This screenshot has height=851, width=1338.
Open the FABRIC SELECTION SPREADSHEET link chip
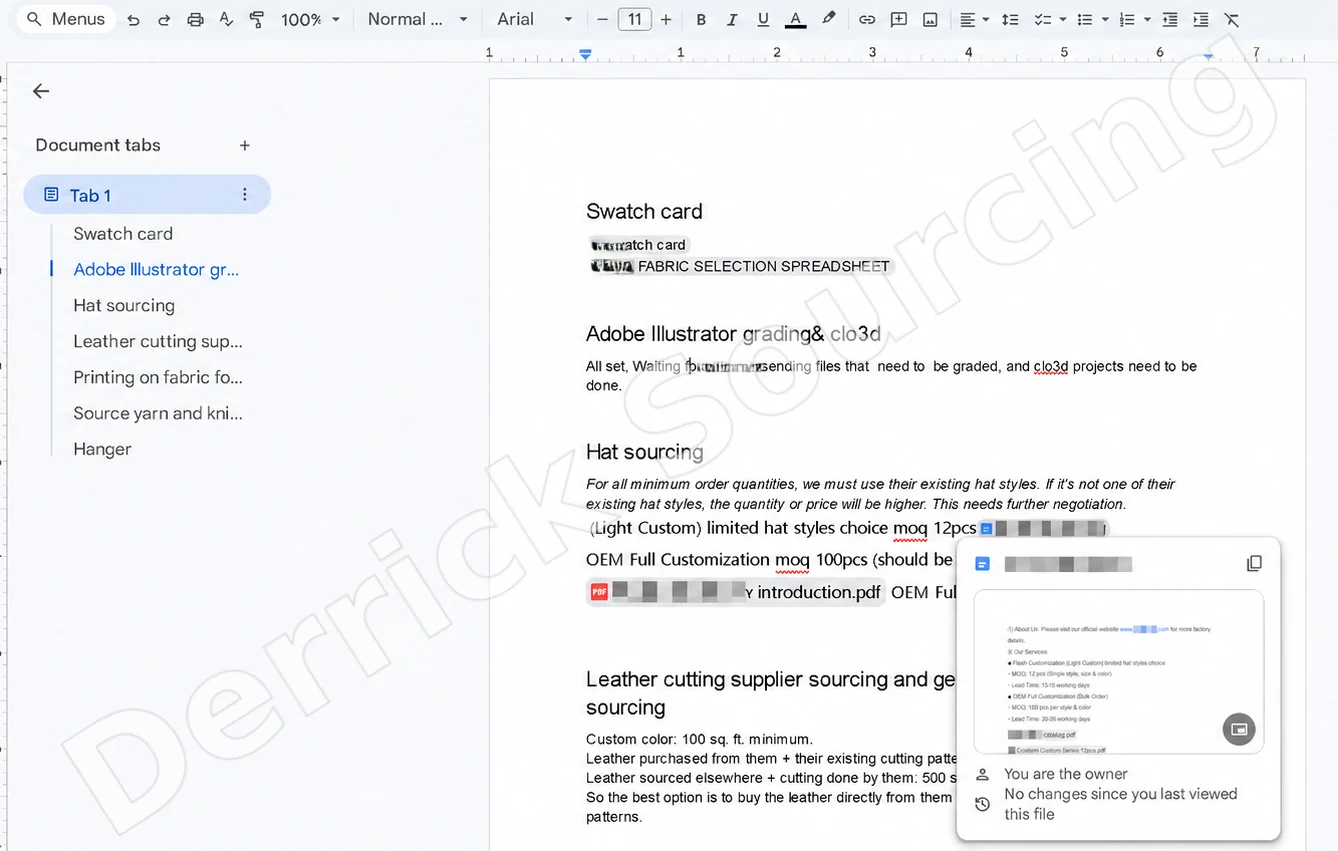(x=740, y=266)
